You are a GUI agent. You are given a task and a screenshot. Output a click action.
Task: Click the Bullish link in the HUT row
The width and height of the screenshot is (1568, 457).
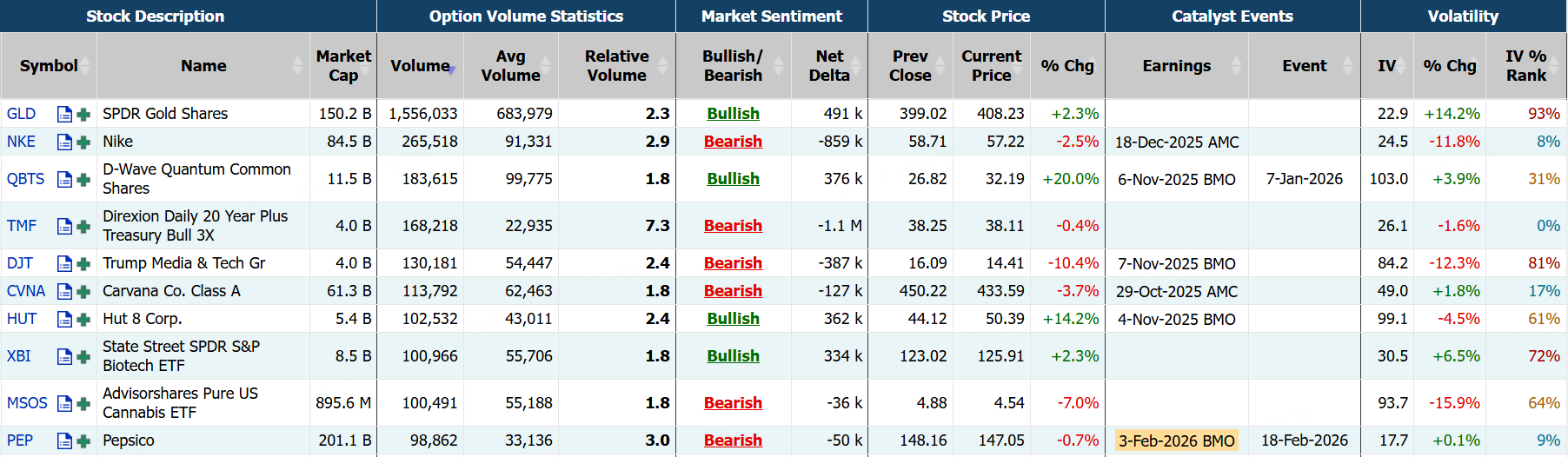click(x=733, y=319)
